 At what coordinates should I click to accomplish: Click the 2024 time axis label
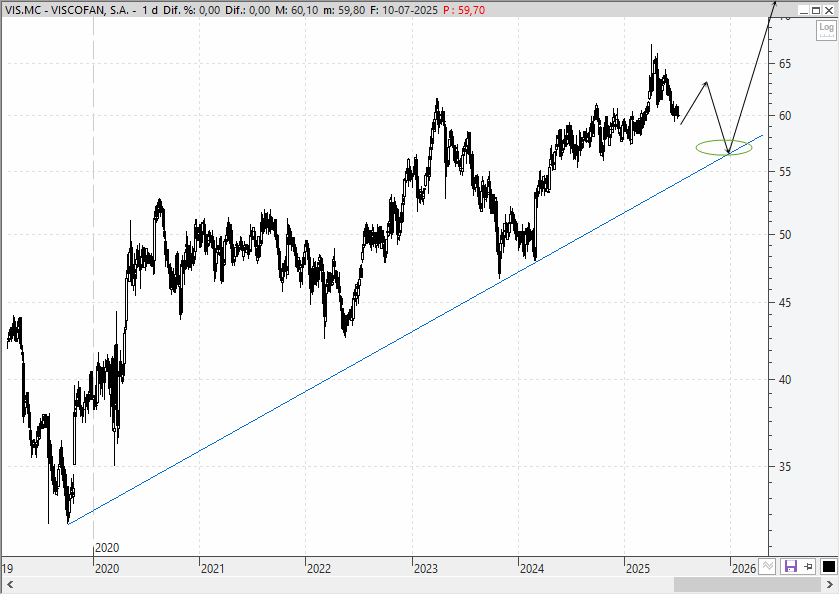click(x=531, y=568)
